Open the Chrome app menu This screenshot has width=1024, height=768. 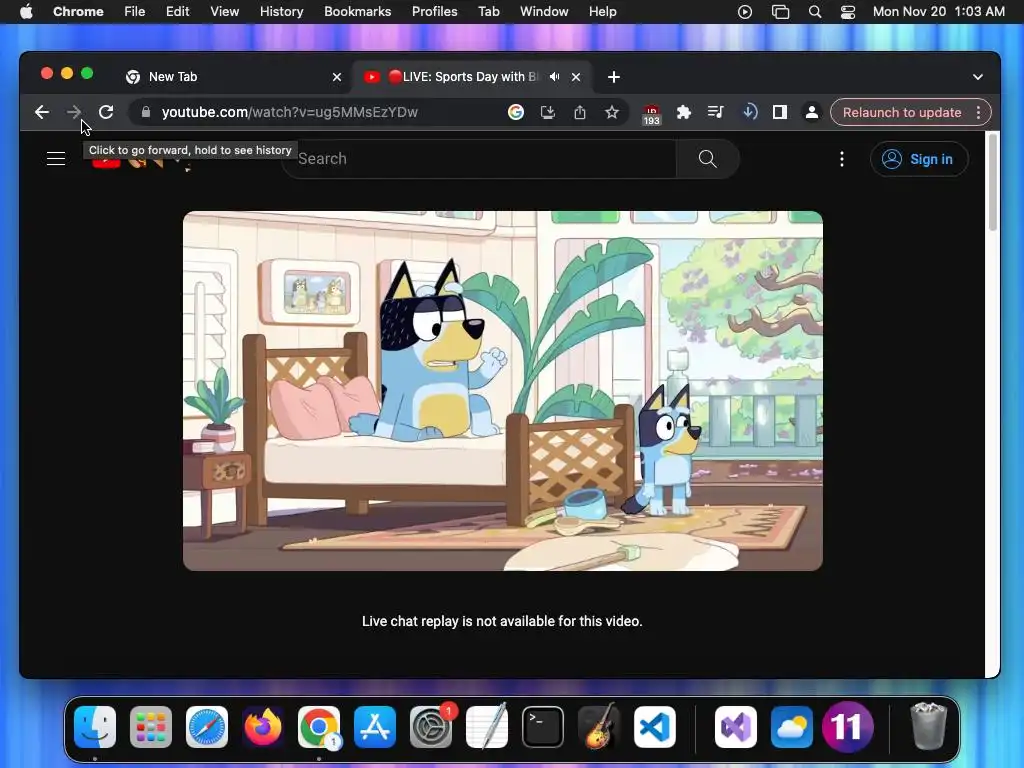pyautogui.click(x=78, y=11)
